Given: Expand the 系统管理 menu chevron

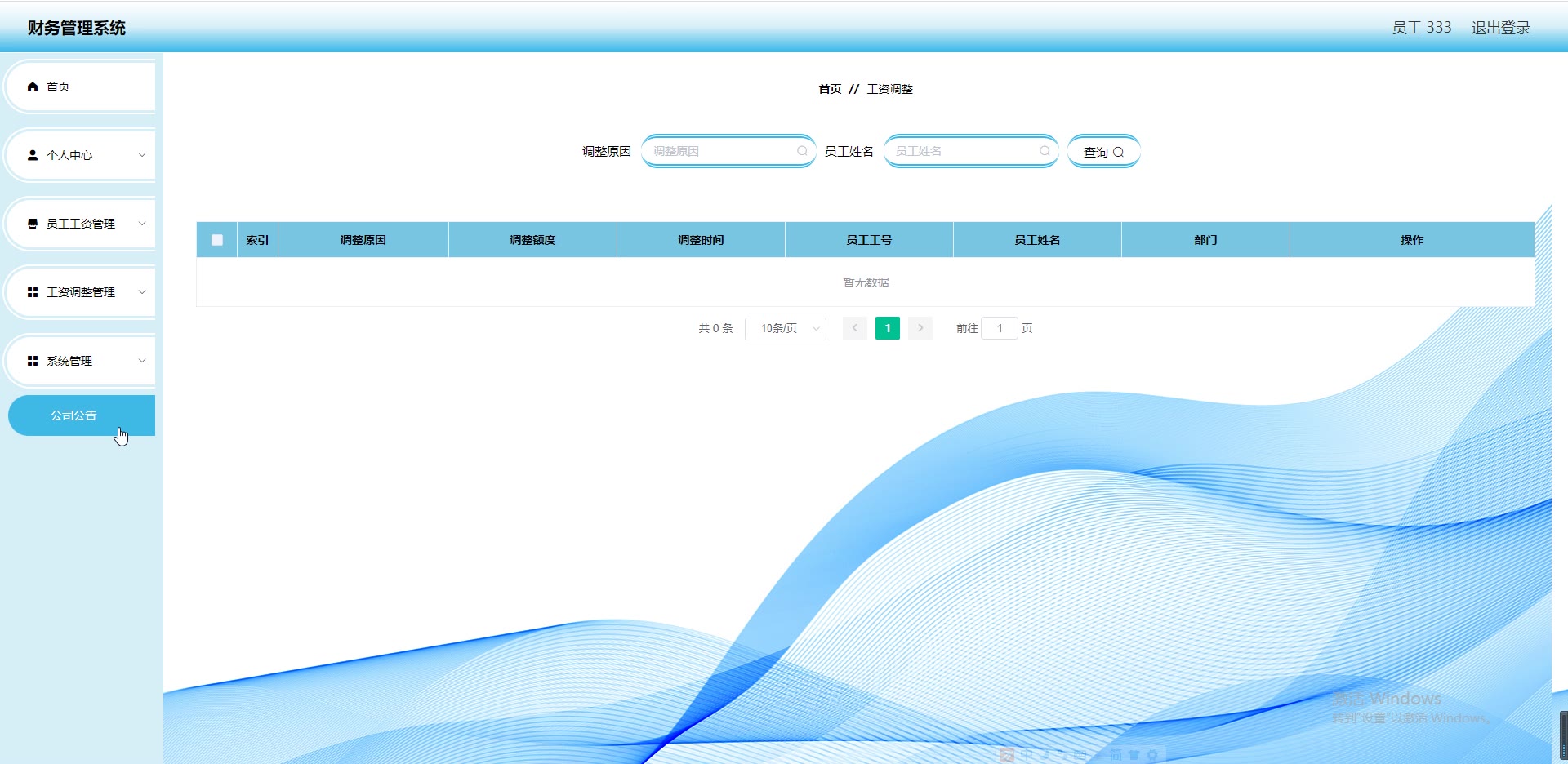Looking at the screenshot, I should click(142, 361).
